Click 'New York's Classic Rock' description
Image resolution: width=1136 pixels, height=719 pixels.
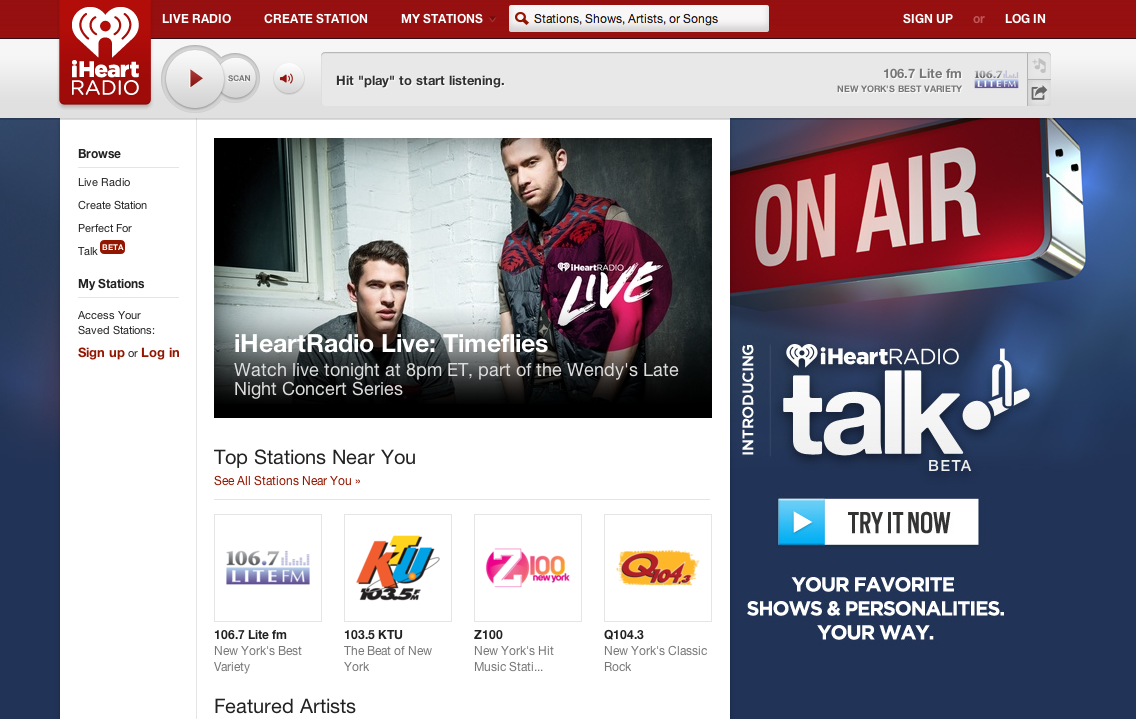656,658
